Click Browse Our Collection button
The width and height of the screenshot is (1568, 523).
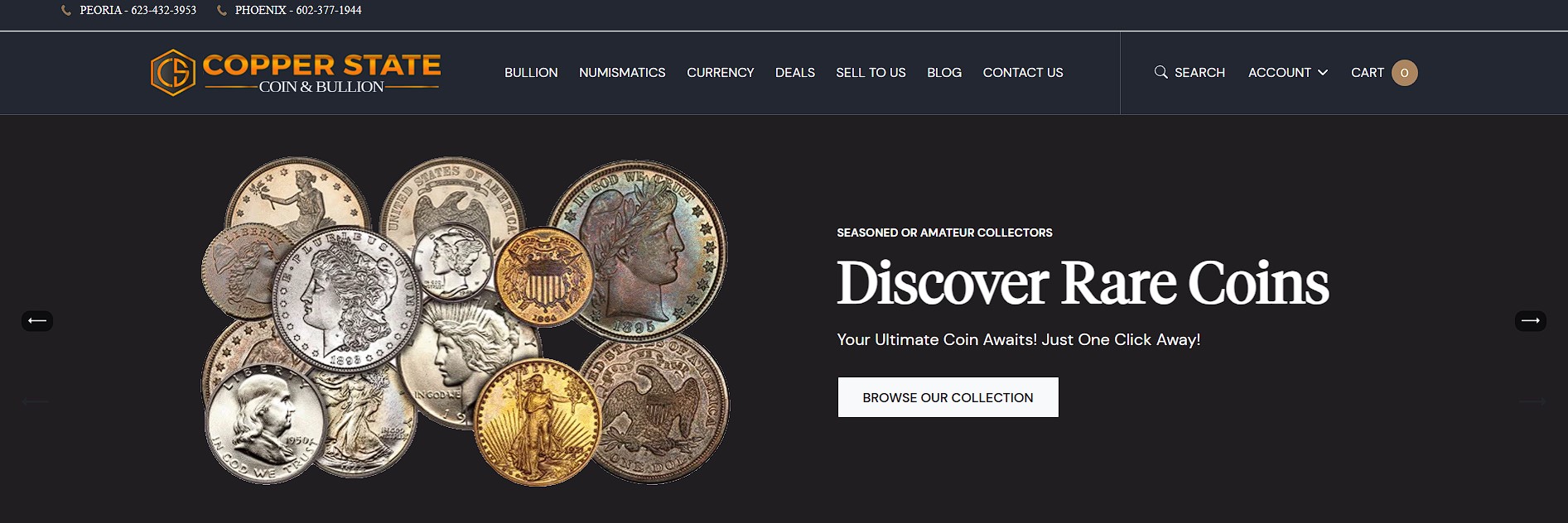pos(948,397)
